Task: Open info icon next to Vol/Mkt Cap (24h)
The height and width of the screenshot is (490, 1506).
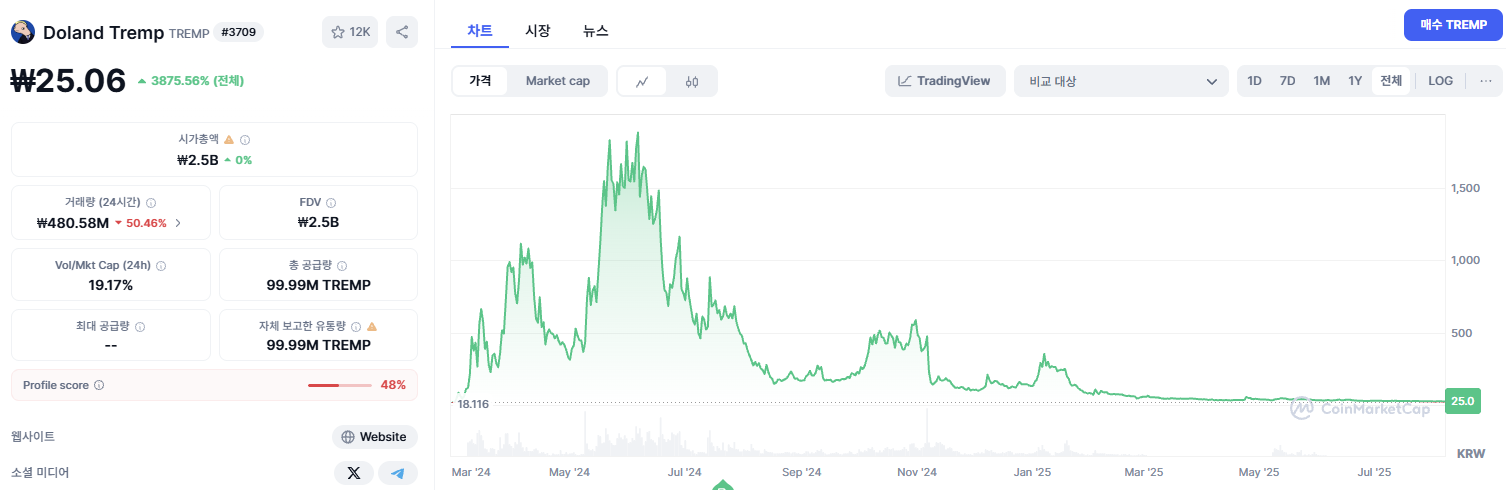Action: point(161,266)
